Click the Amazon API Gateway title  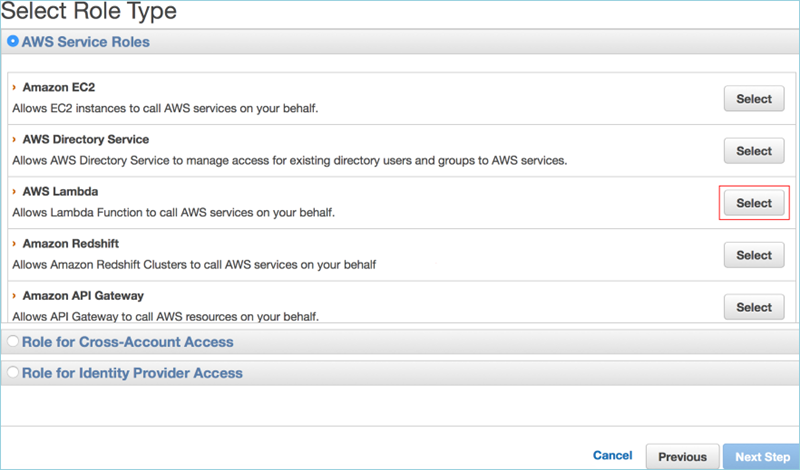click(83, 295)
